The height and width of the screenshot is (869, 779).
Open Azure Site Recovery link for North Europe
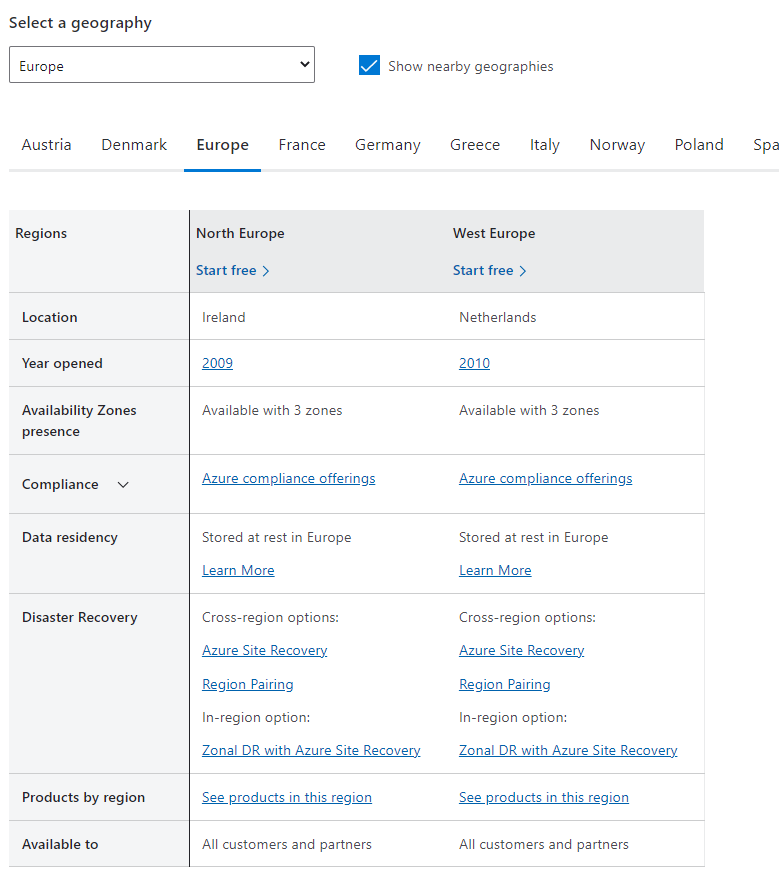[265, 650]
